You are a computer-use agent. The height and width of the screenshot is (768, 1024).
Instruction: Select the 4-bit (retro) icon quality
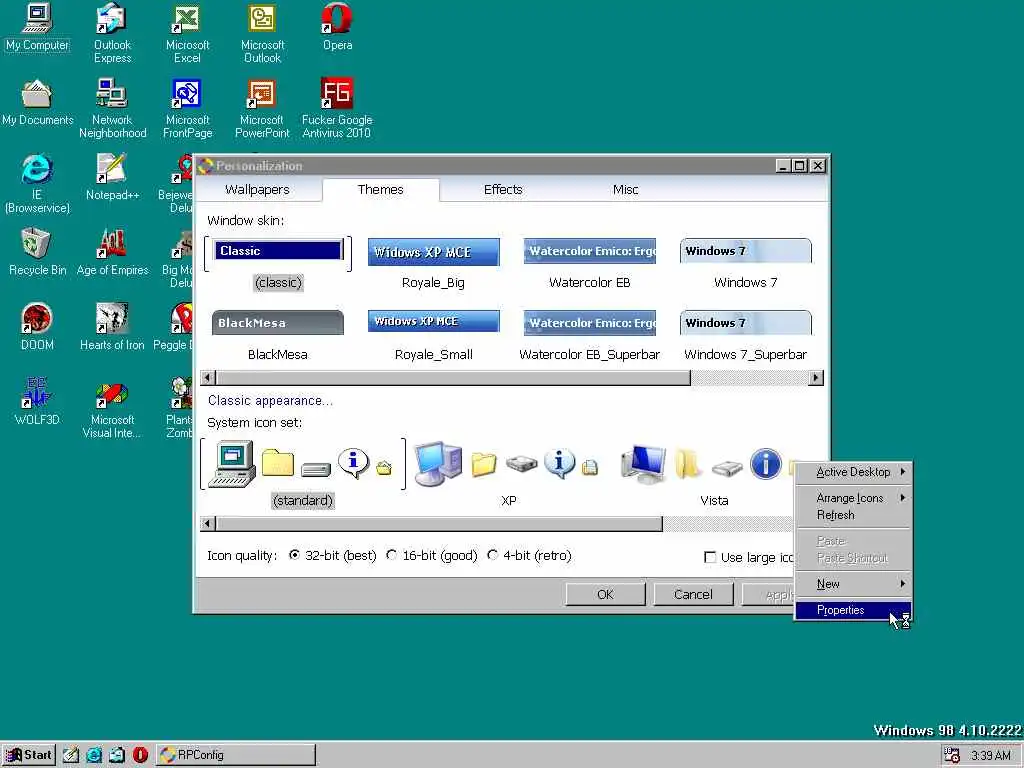[530, 556]
